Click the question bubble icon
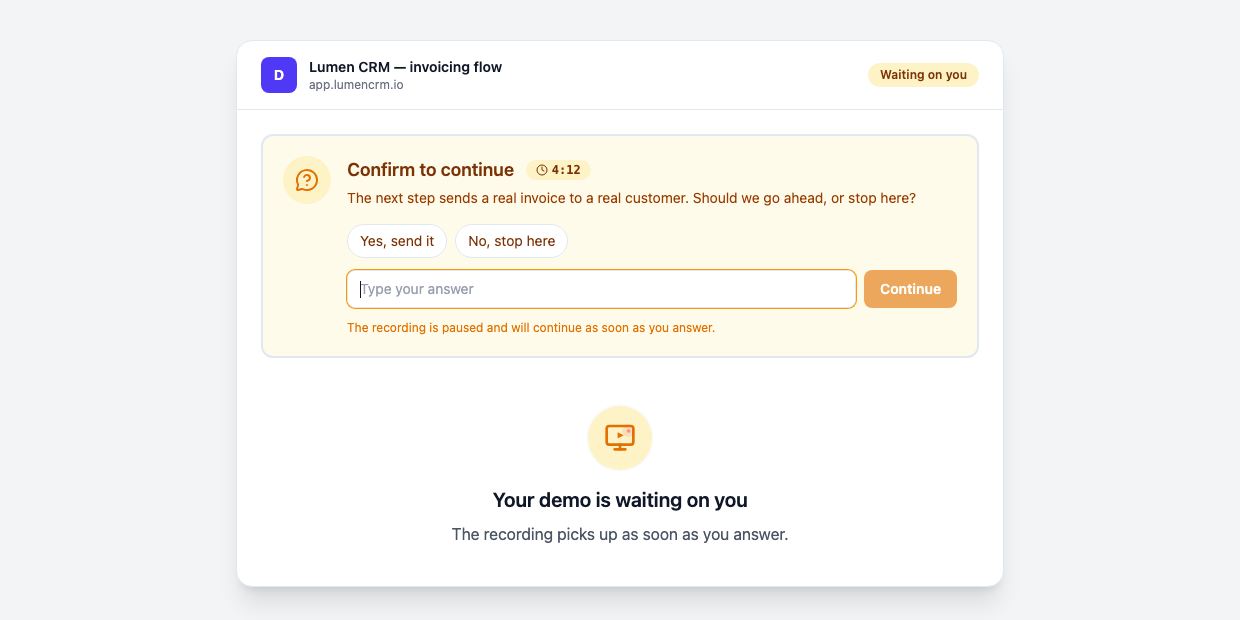Viewport: 1240px width, 620px height. [307, 180]
